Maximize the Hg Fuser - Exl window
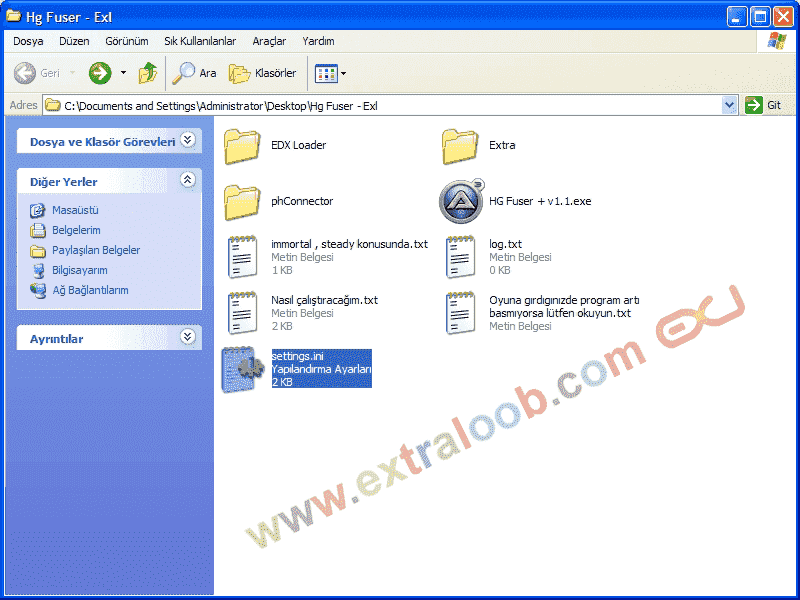The height and width of the screenshot is (600, 800). pos(759,17)
